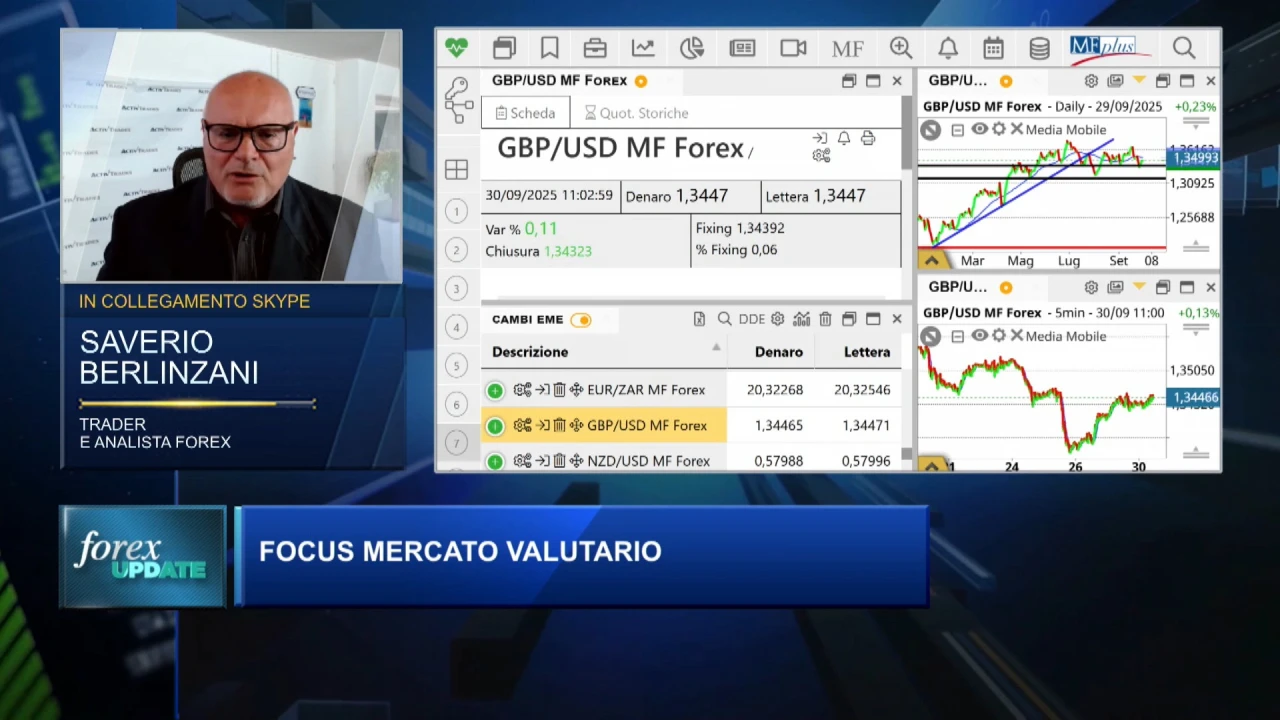Click green plus button on NZD/USD row
The height and width of the screenshot is (720, 1280).
[x=495, y=462]
